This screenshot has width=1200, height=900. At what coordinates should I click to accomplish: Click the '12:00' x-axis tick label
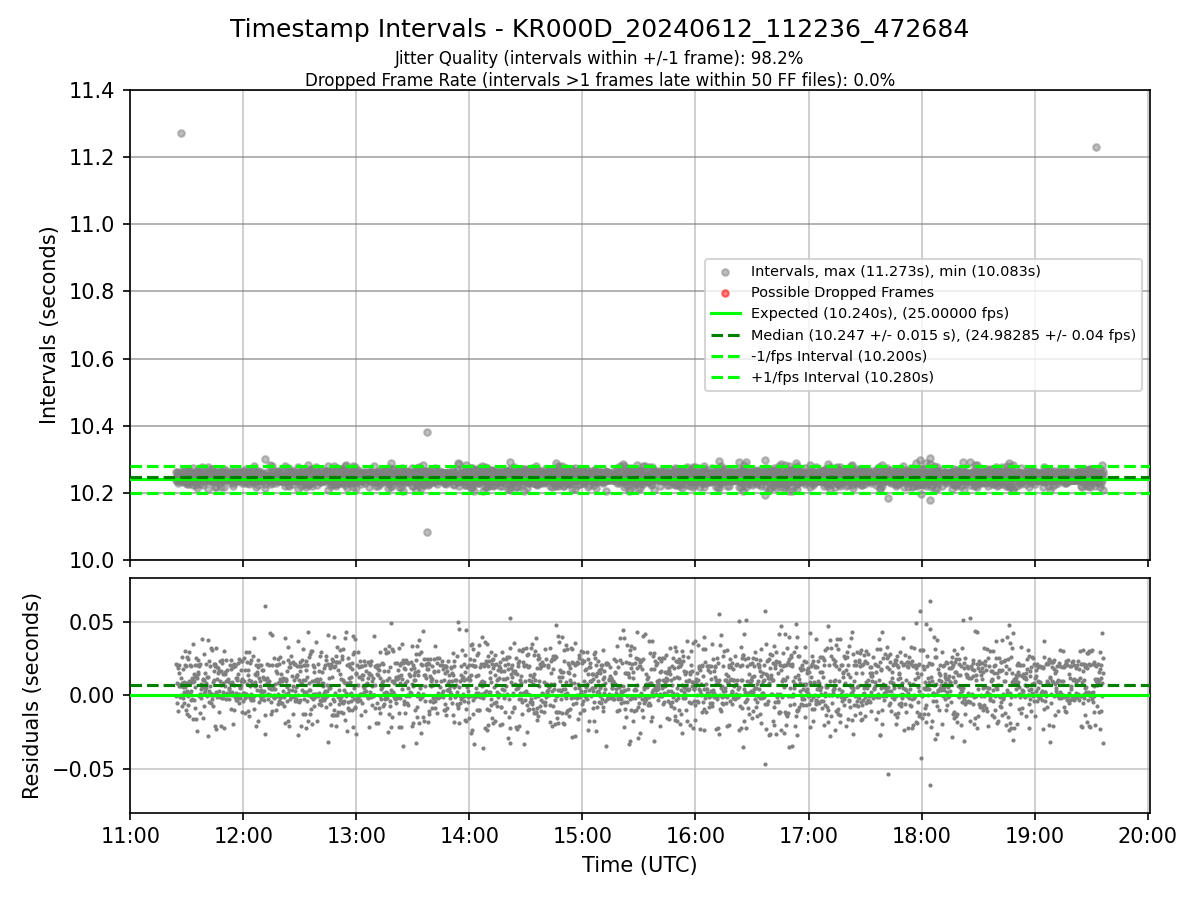(243, 835)
